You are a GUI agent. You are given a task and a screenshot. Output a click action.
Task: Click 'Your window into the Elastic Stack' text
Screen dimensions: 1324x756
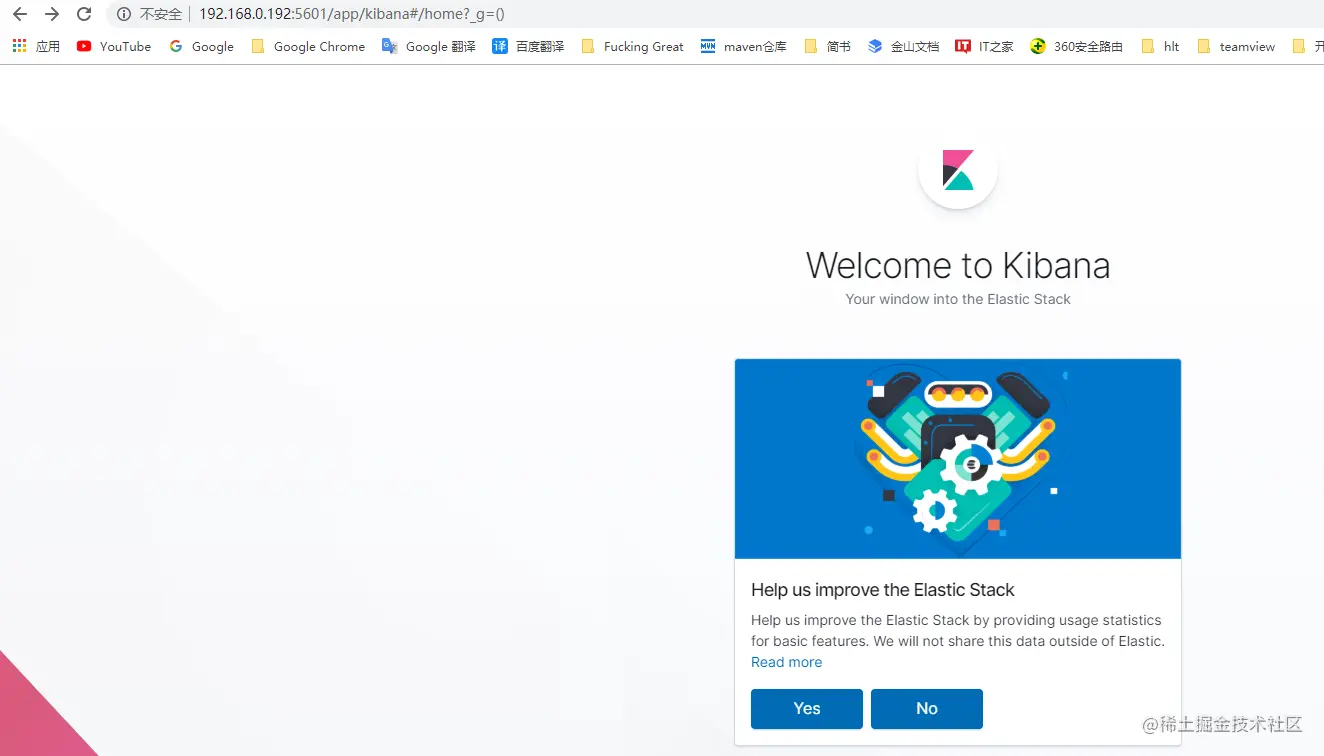click(x=958, y=299)
